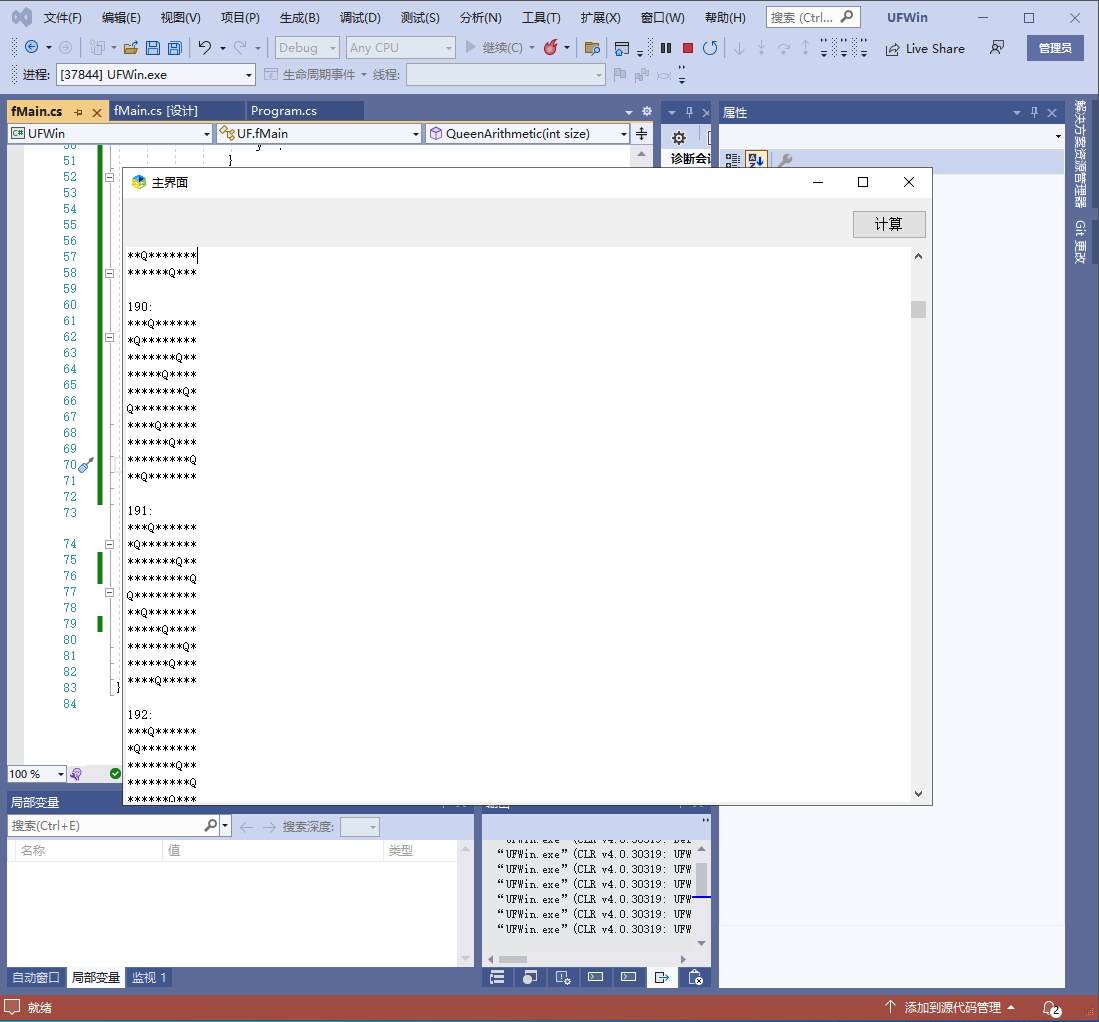Collapse the code block at line 58
1099x1022 pixels.
click(x=109, y=273)
